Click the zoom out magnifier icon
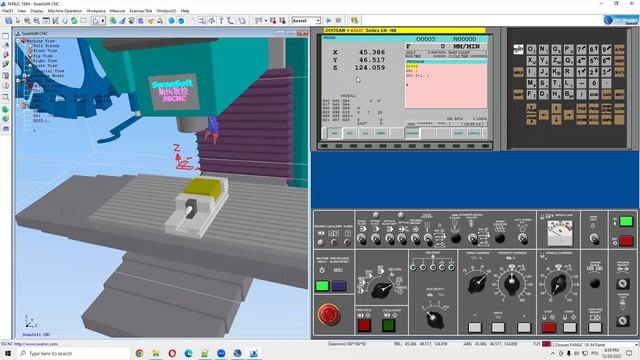 pyautogui.click(x=37, y=20)
